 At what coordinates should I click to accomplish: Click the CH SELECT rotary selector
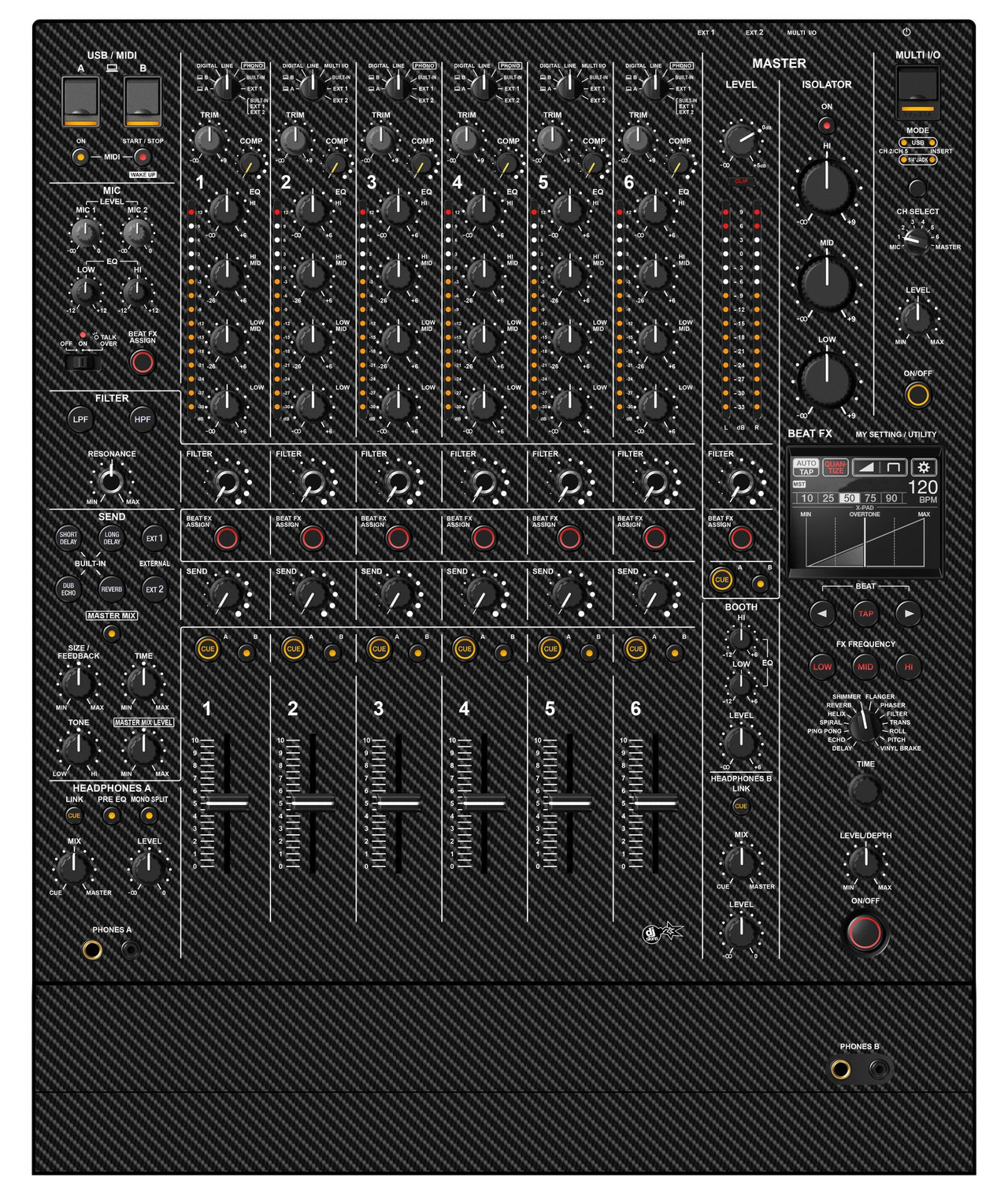[917, 240]
